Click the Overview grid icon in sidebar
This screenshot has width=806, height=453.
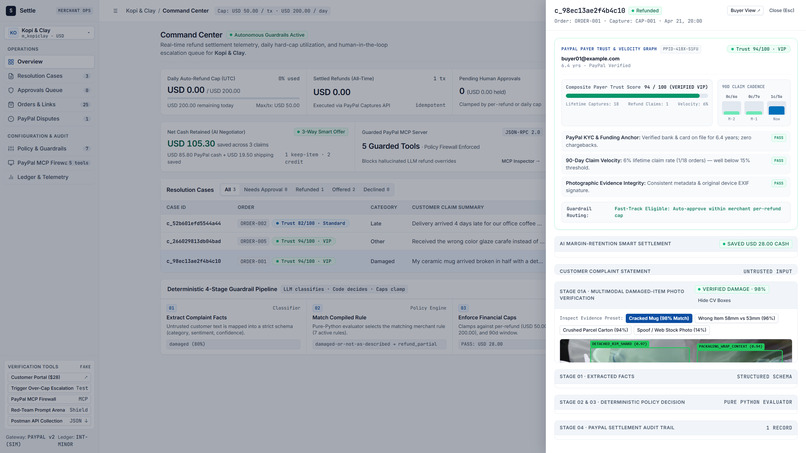tap(11, 62)
